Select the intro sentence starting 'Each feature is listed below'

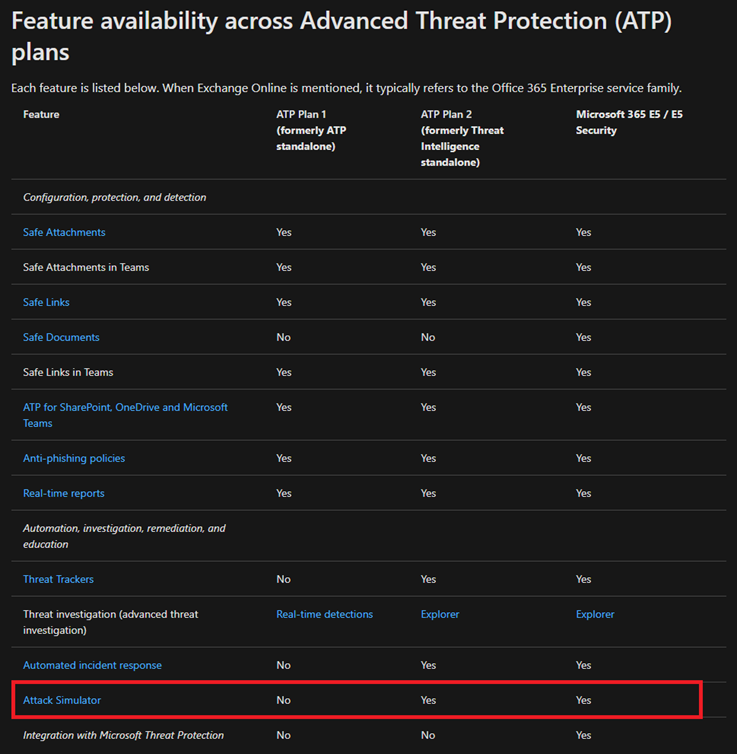click(346, 88)
